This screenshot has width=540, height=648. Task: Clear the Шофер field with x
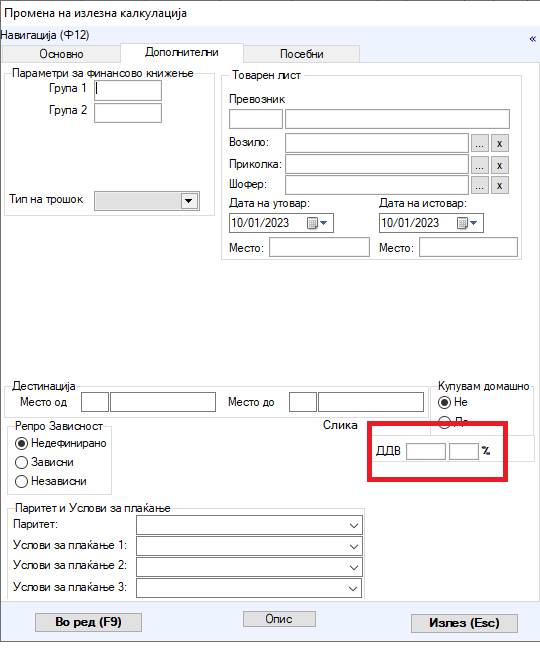tap(500, 186)
